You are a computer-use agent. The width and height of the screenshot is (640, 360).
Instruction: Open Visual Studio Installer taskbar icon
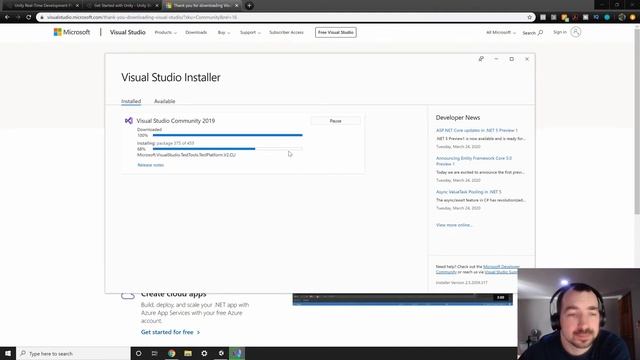[x=237, y=353]
